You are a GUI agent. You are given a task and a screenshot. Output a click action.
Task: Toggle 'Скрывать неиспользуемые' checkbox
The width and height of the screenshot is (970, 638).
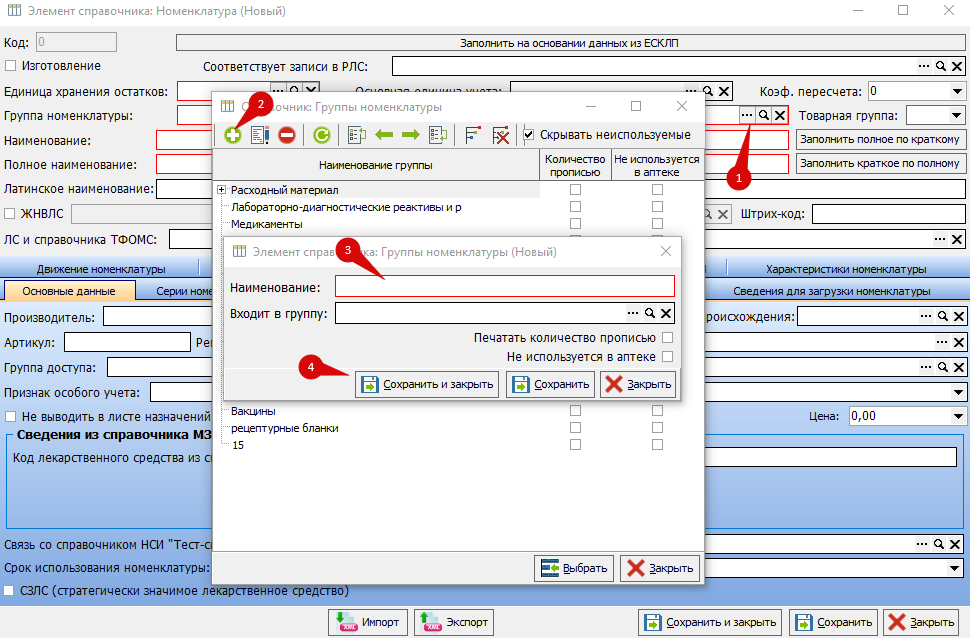click(529, 135)
